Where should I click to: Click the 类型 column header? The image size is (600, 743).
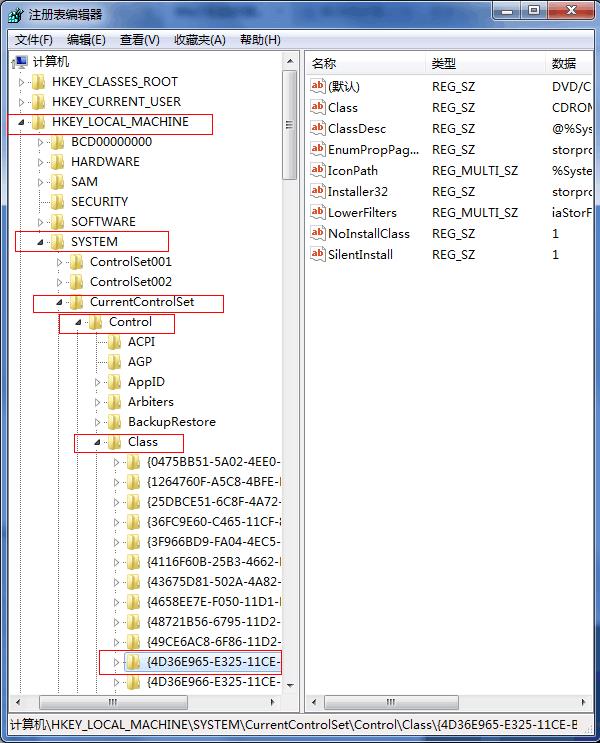point(443,63)
